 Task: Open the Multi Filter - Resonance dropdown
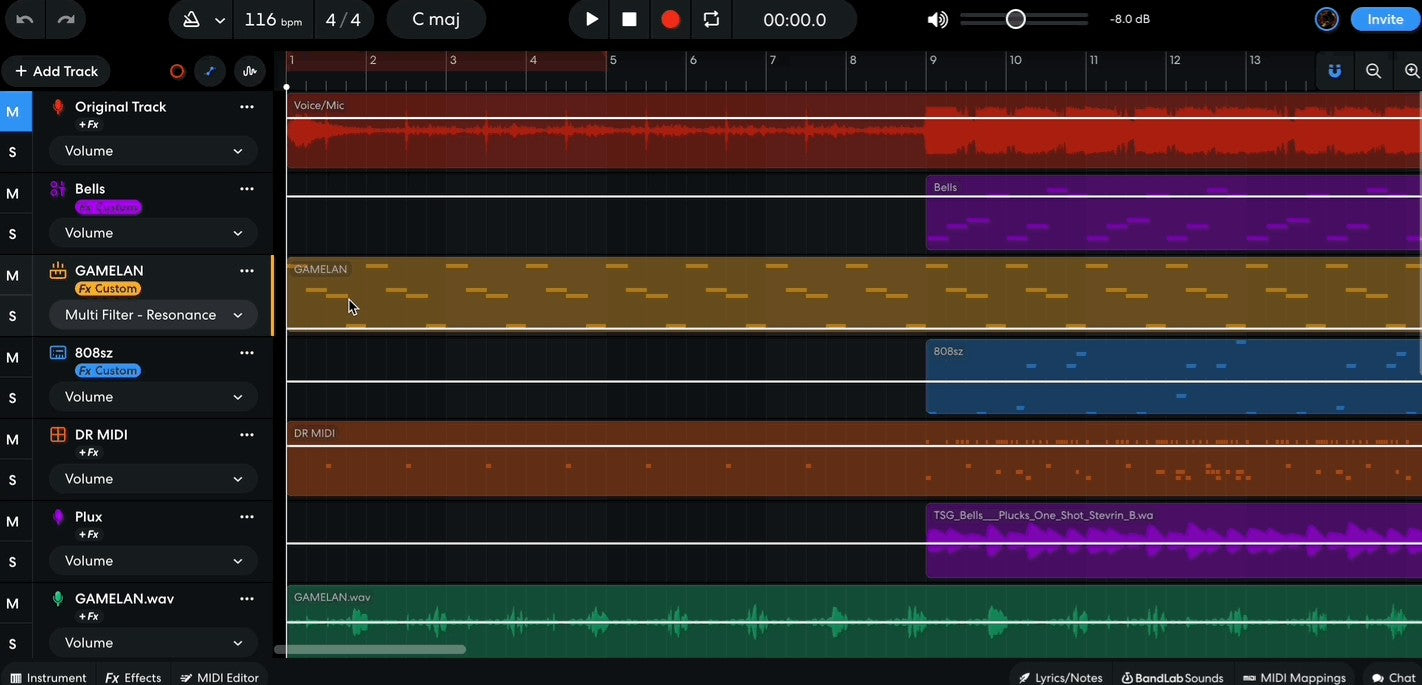pos(152,314)
